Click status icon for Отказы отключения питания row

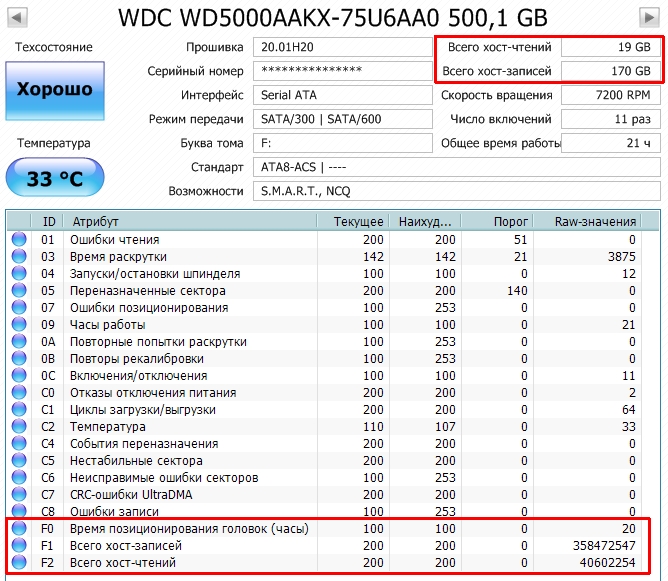19,392
